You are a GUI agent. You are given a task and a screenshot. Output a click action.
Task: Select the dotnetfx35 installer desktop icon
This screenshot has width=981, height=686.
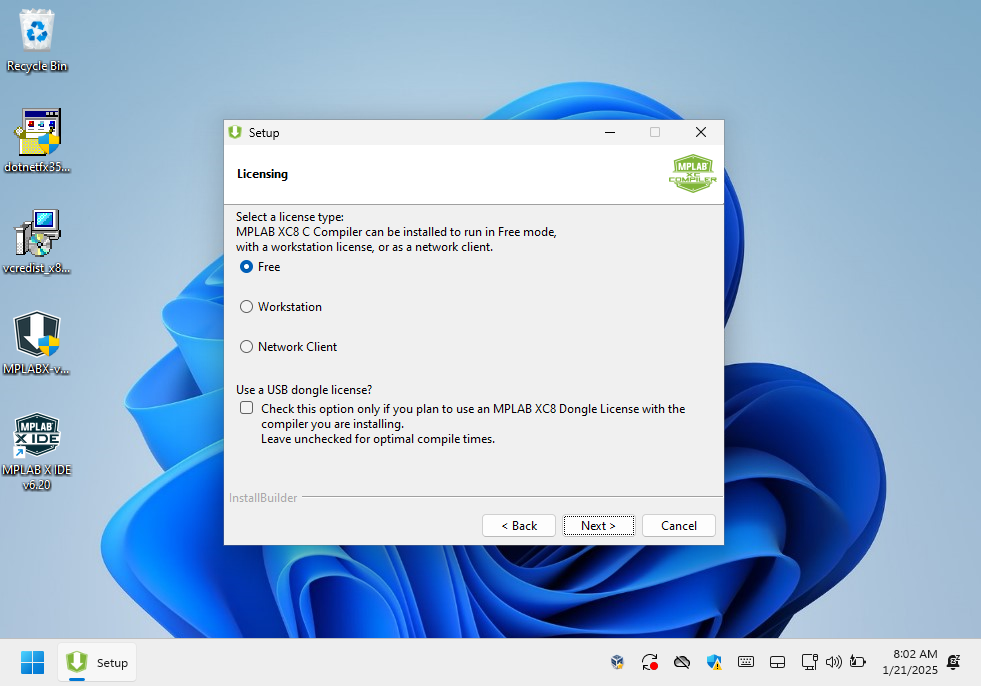tap(37, 141)
